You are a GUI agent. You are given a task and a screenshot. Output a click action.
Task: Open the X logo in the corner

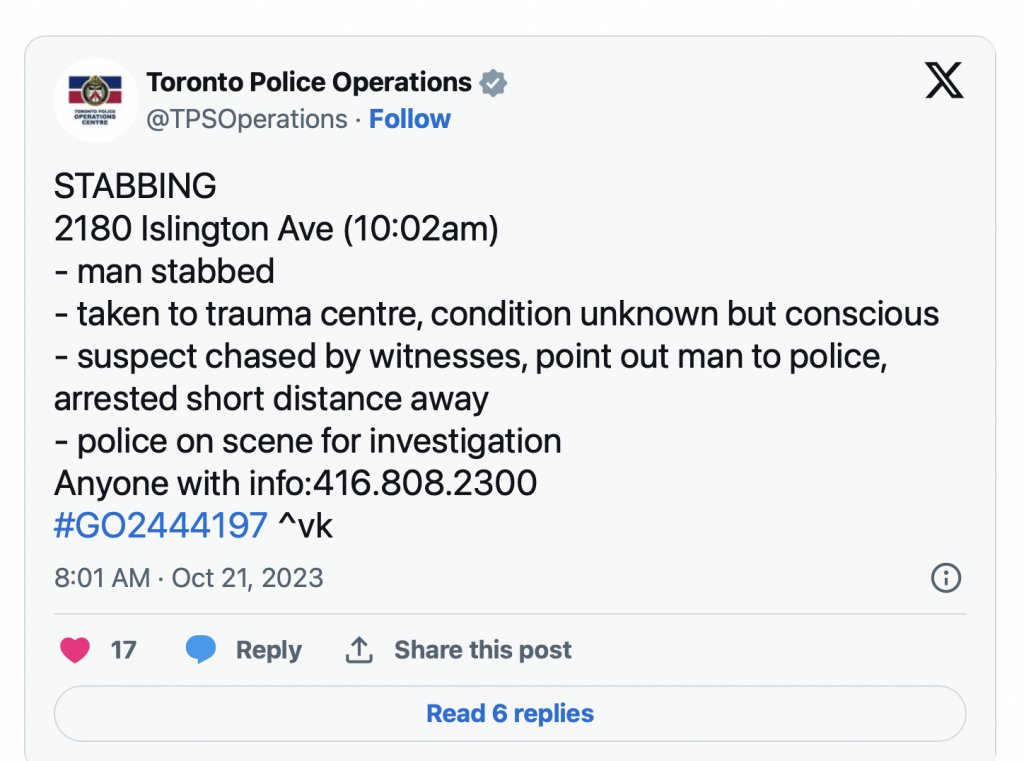coord(943,81)
